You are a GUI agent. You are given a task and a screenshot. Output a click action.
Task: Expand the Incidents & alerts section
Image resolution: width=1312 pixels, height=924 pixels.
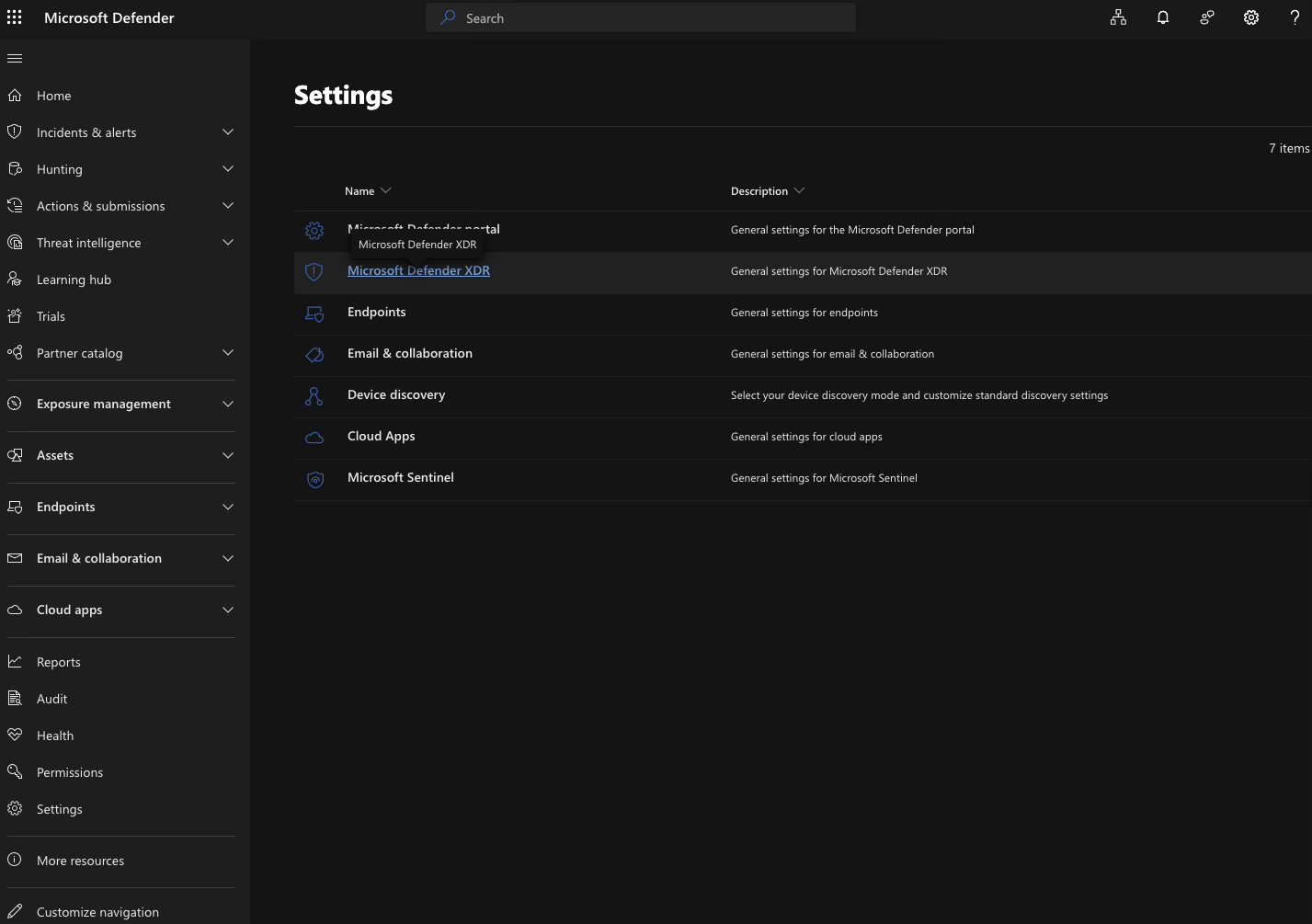coord(227,131)
